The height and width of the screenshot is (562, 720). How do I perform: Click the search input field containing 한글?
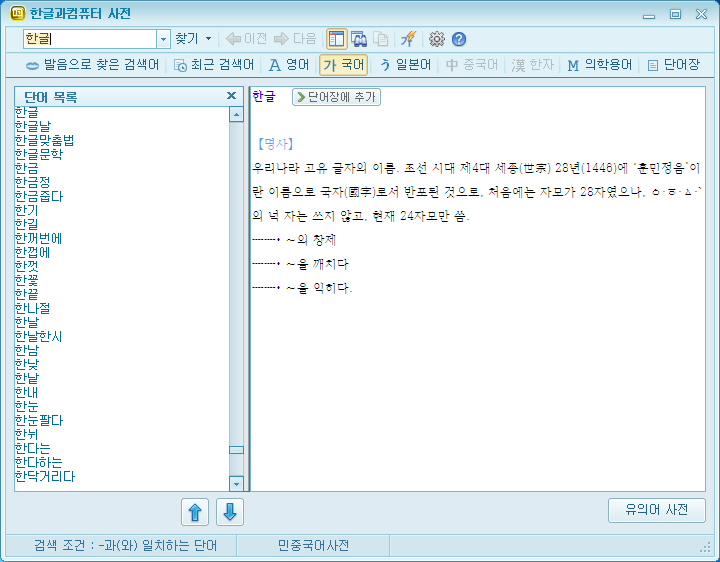coord(90,39)
